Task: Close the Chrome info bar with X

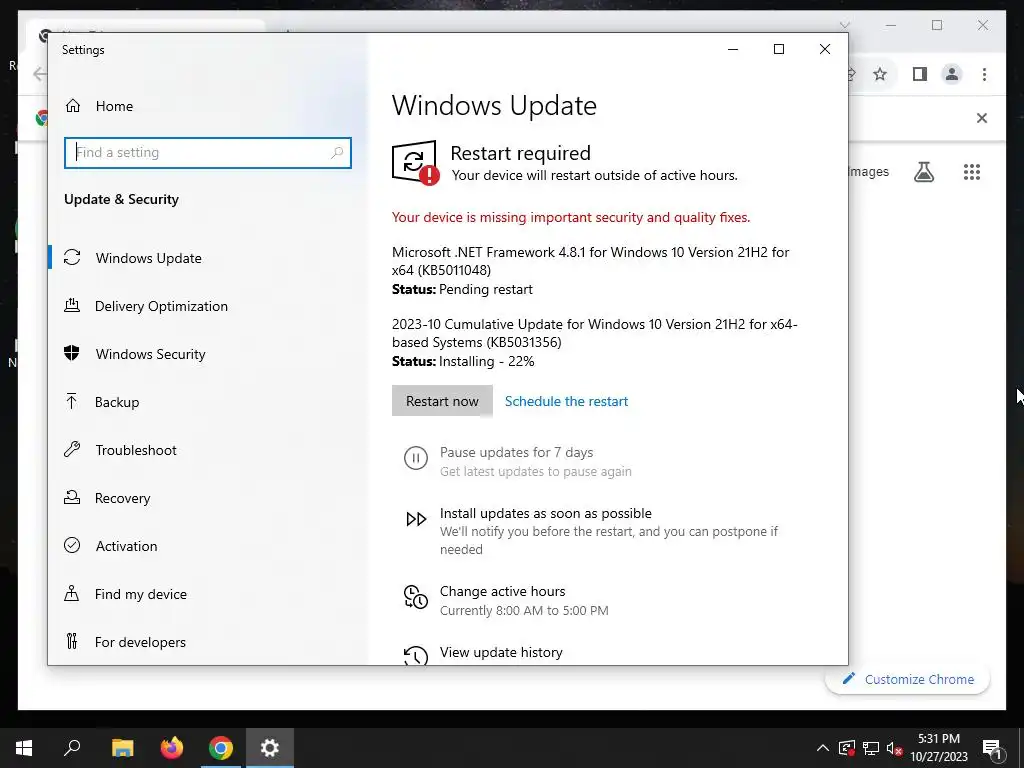Action: pos(982,118)
